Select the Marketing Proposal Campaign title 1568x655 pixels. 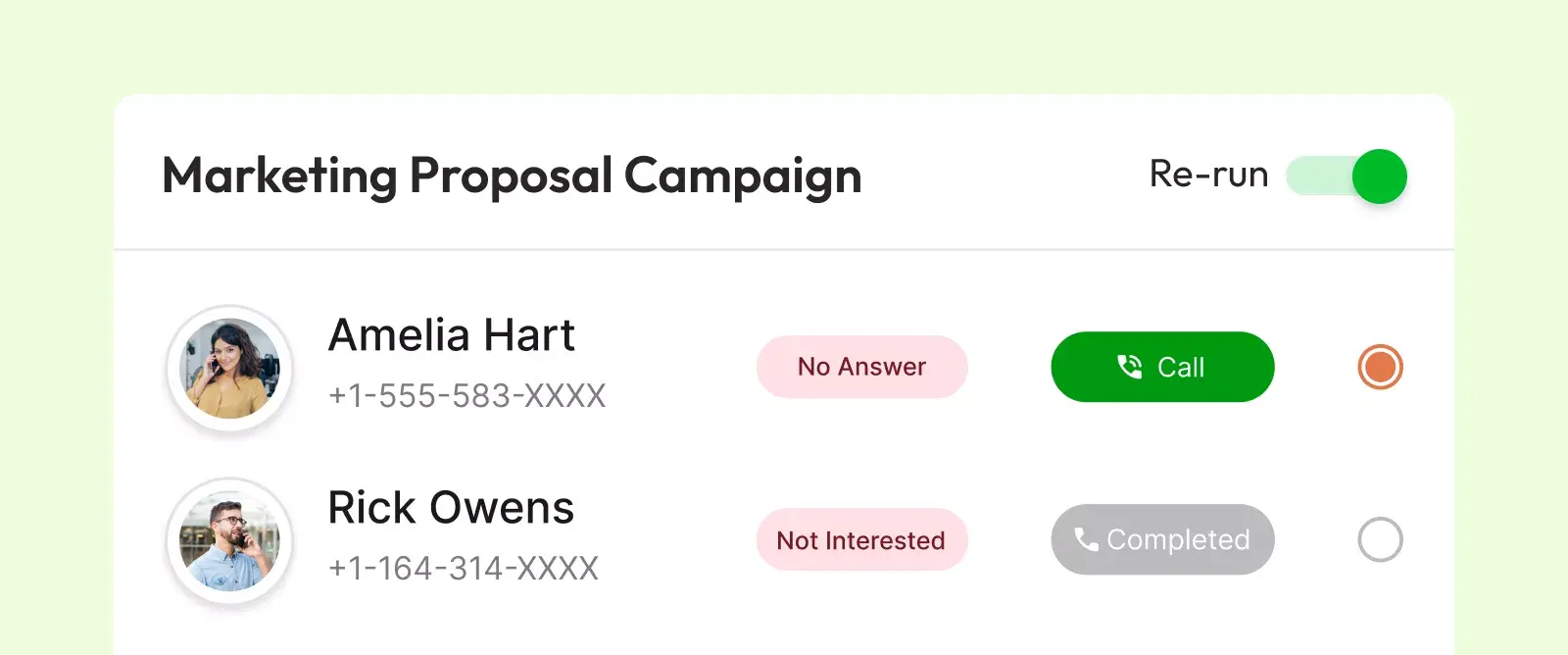click(511, 176)
